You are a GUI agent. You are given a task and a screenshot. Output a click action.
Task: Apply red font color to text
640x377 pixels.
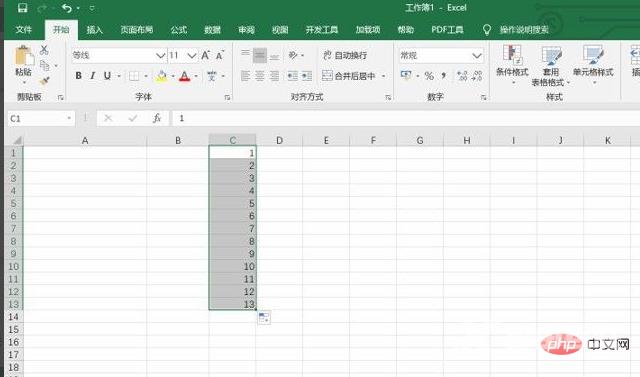(x=185, y=76)
